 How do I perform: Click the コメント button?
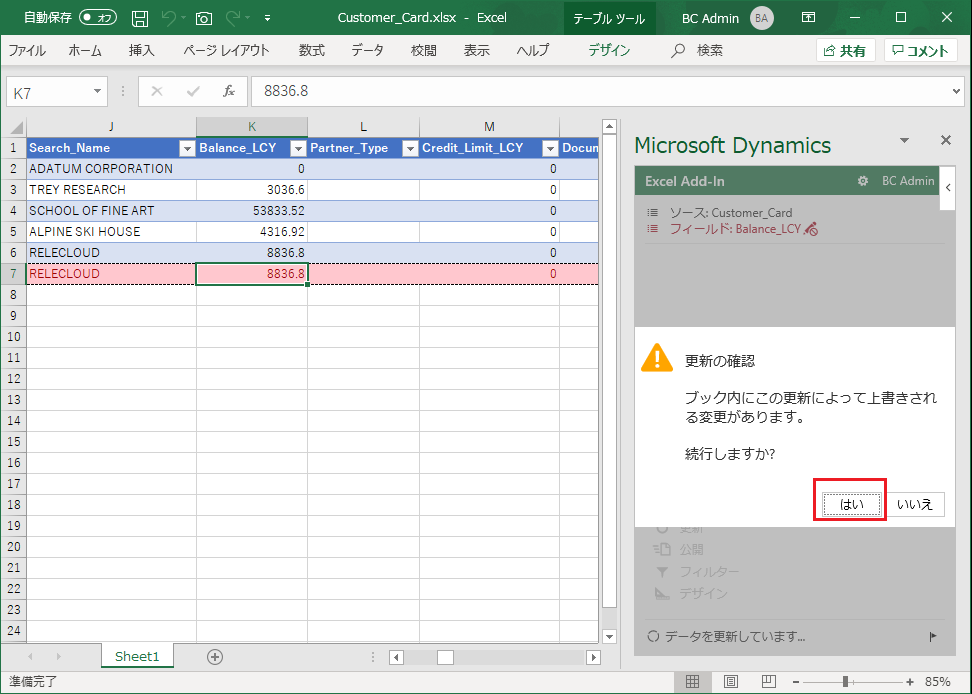(x=921, y=51)
